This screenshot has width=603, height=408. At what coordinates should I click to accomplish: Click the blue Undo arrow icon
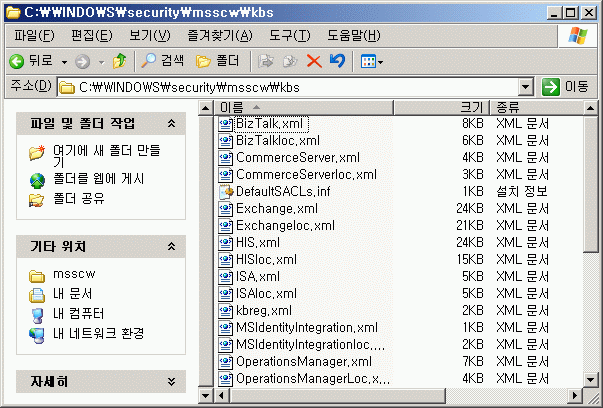click(337, 61)
